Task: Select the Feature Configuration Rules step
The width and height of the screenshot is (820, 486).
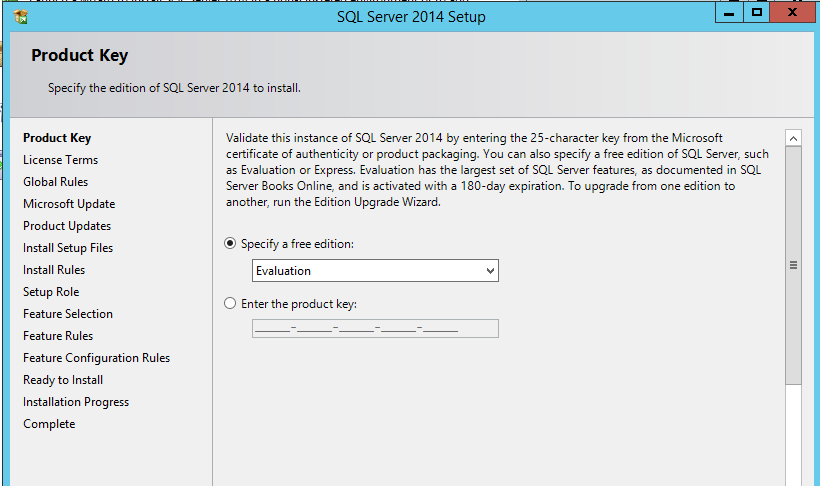Action: (97, 357)
